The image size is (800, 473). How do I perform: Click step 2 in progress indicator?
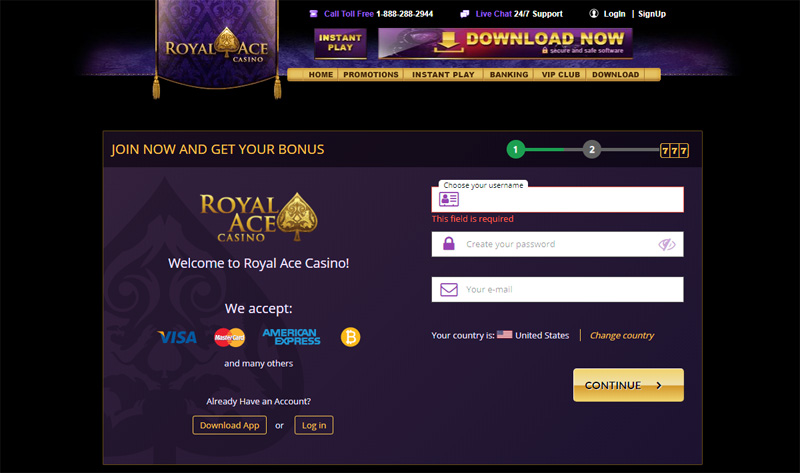tap(591, 150)
